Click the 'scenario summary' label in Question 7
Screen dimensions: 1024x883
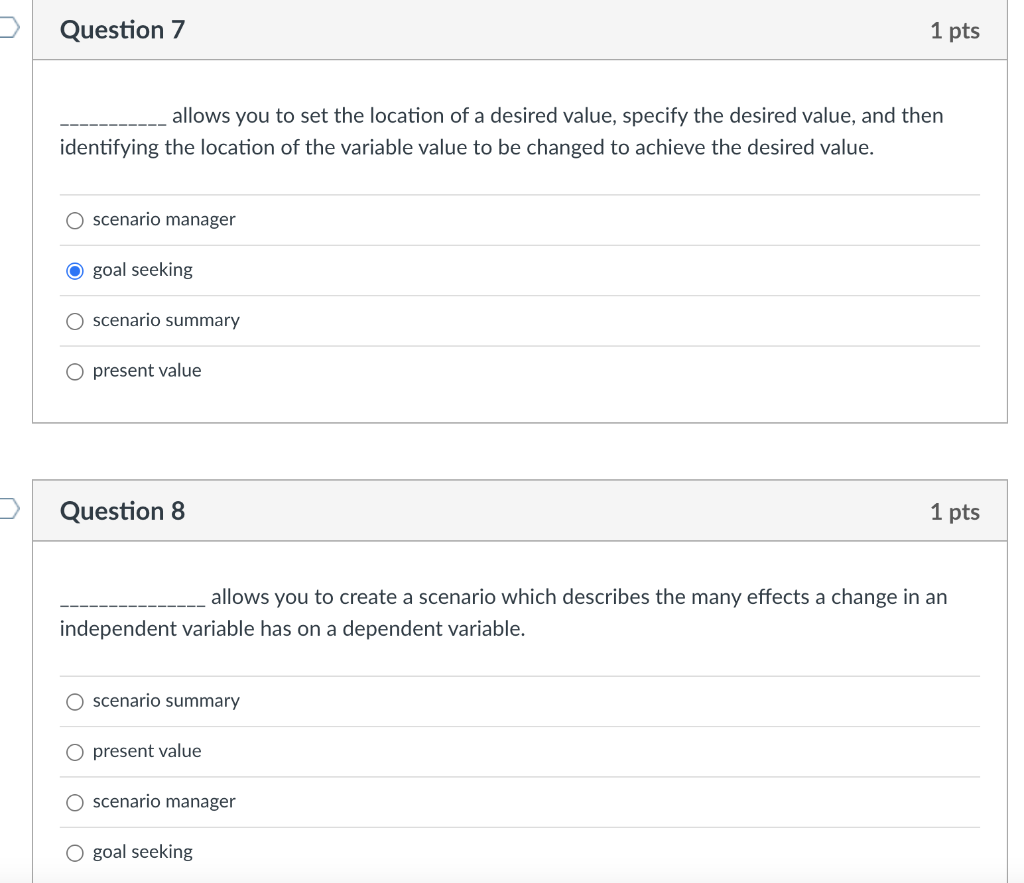(x=166, y=320)
